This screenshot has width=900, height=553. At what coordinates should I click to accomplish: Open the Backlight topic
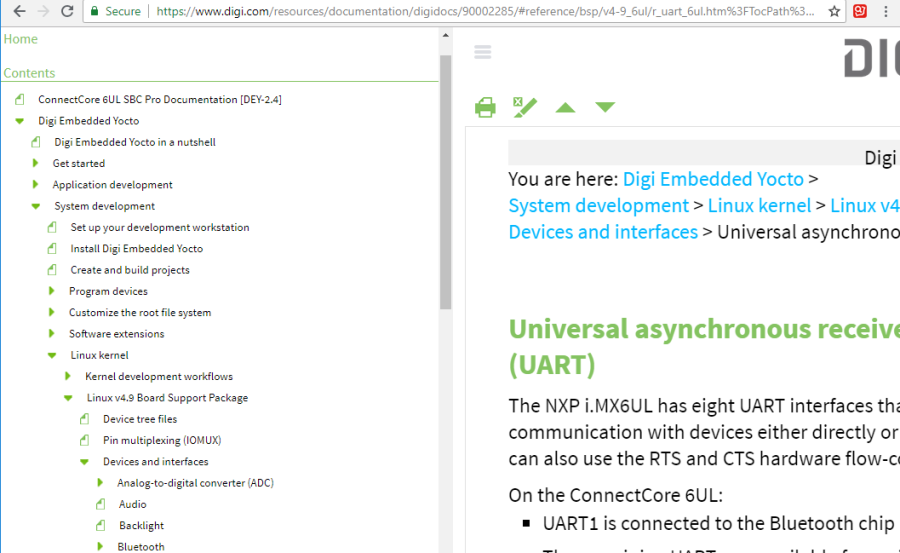tap(141, 525)
